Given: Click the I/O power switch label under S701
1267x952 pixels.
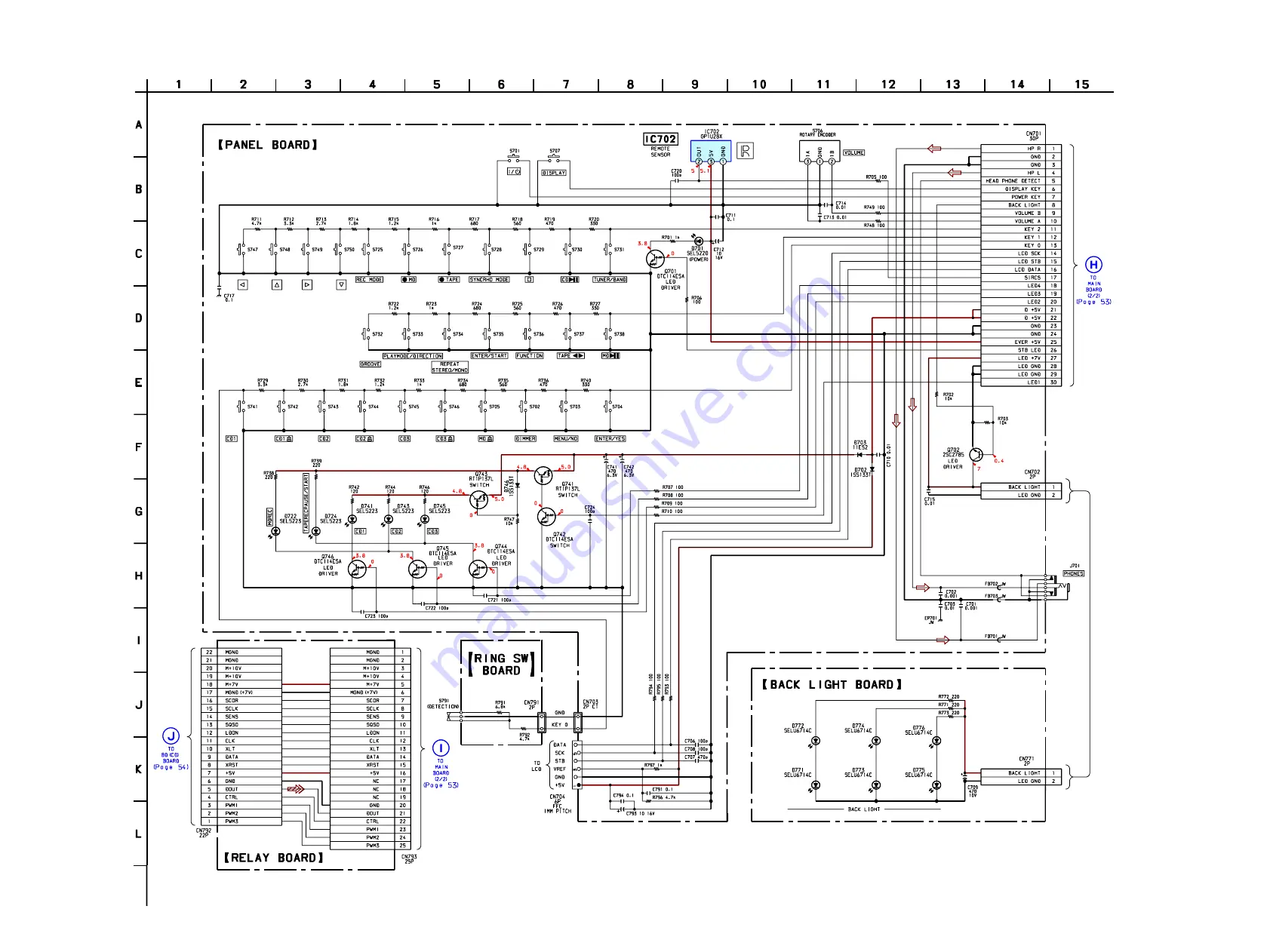Looking at the screenshot, I should coord(514,172).
